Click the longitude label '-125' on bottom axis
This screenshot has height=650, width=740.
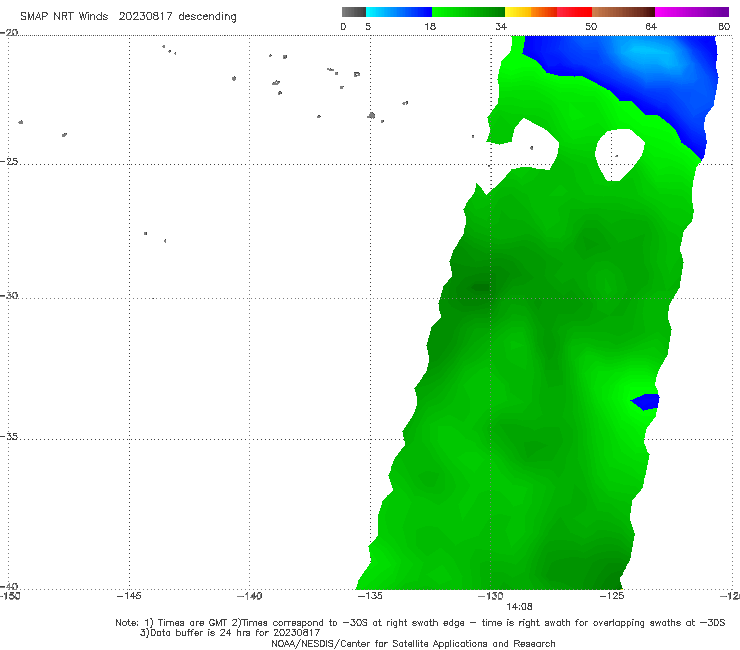[612, 596]
